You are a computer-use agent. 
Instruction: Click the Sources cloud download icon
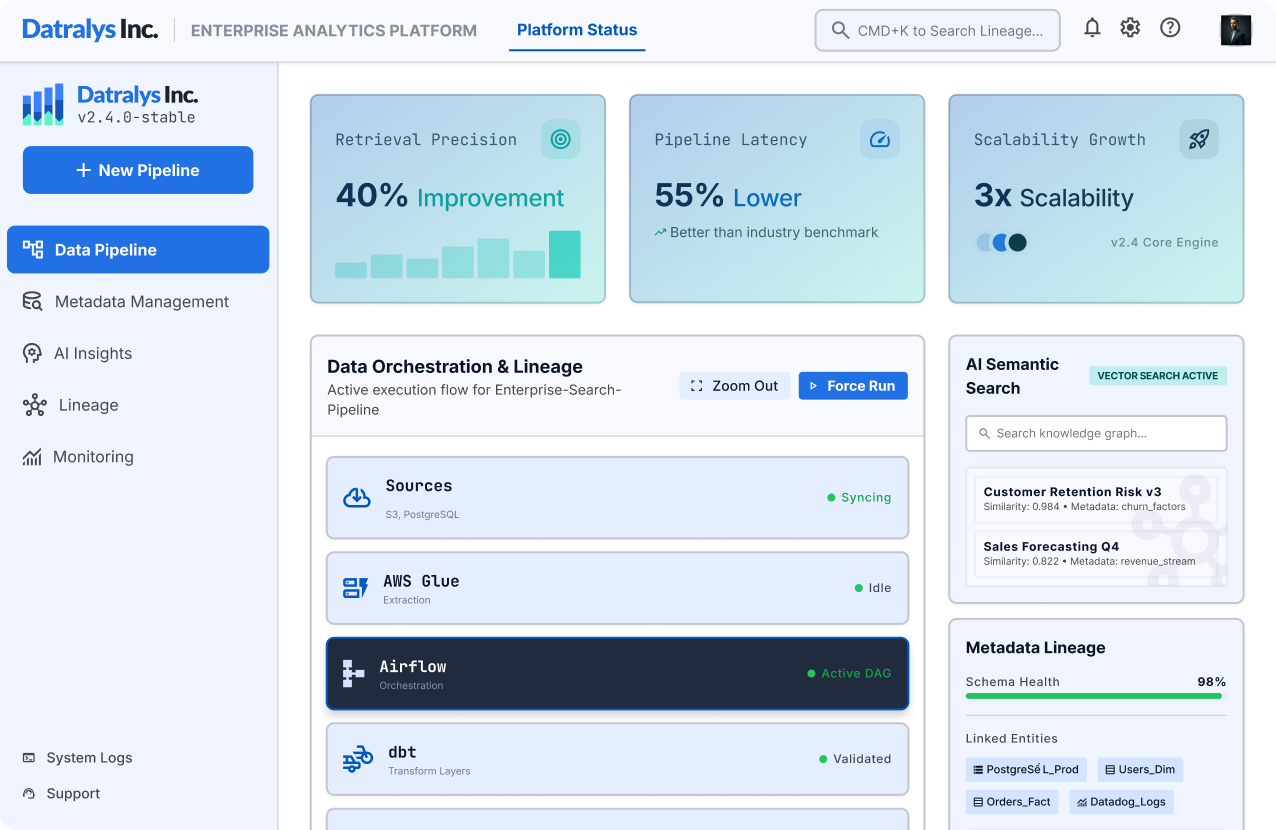coord(357,497)
